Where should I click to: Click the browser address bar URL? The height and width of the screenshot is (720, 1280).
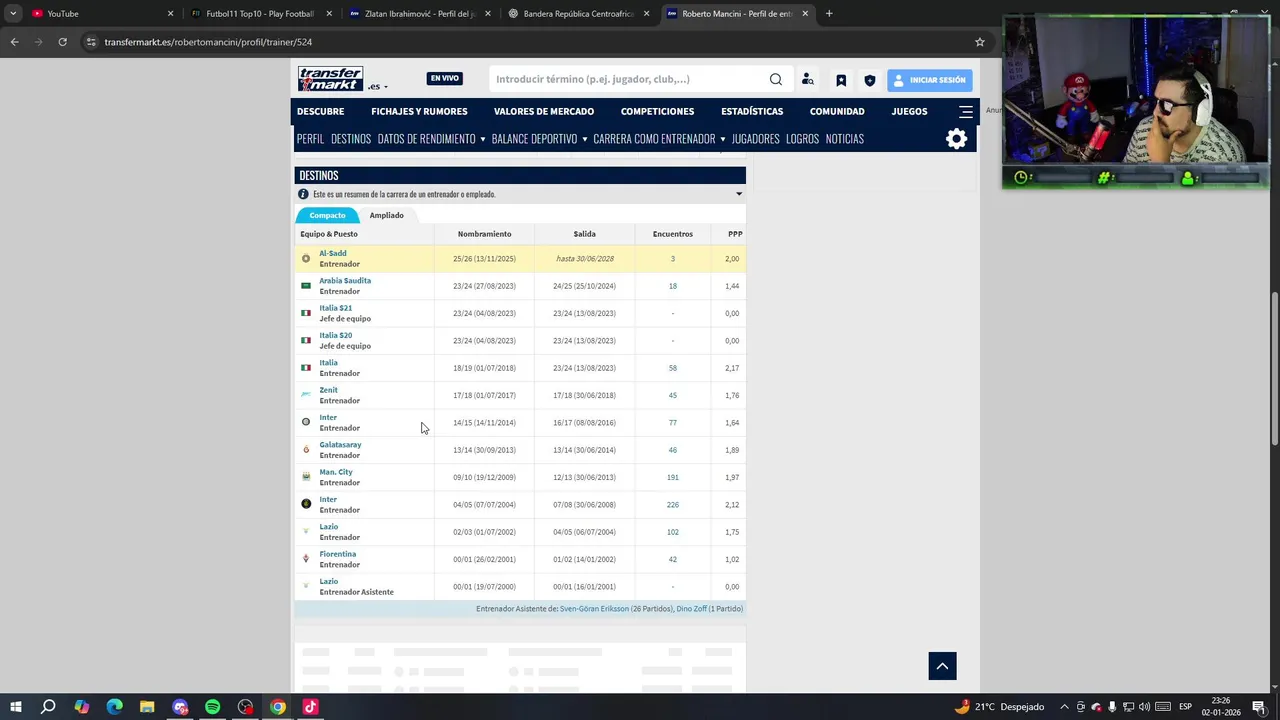[x=208, y=42]
